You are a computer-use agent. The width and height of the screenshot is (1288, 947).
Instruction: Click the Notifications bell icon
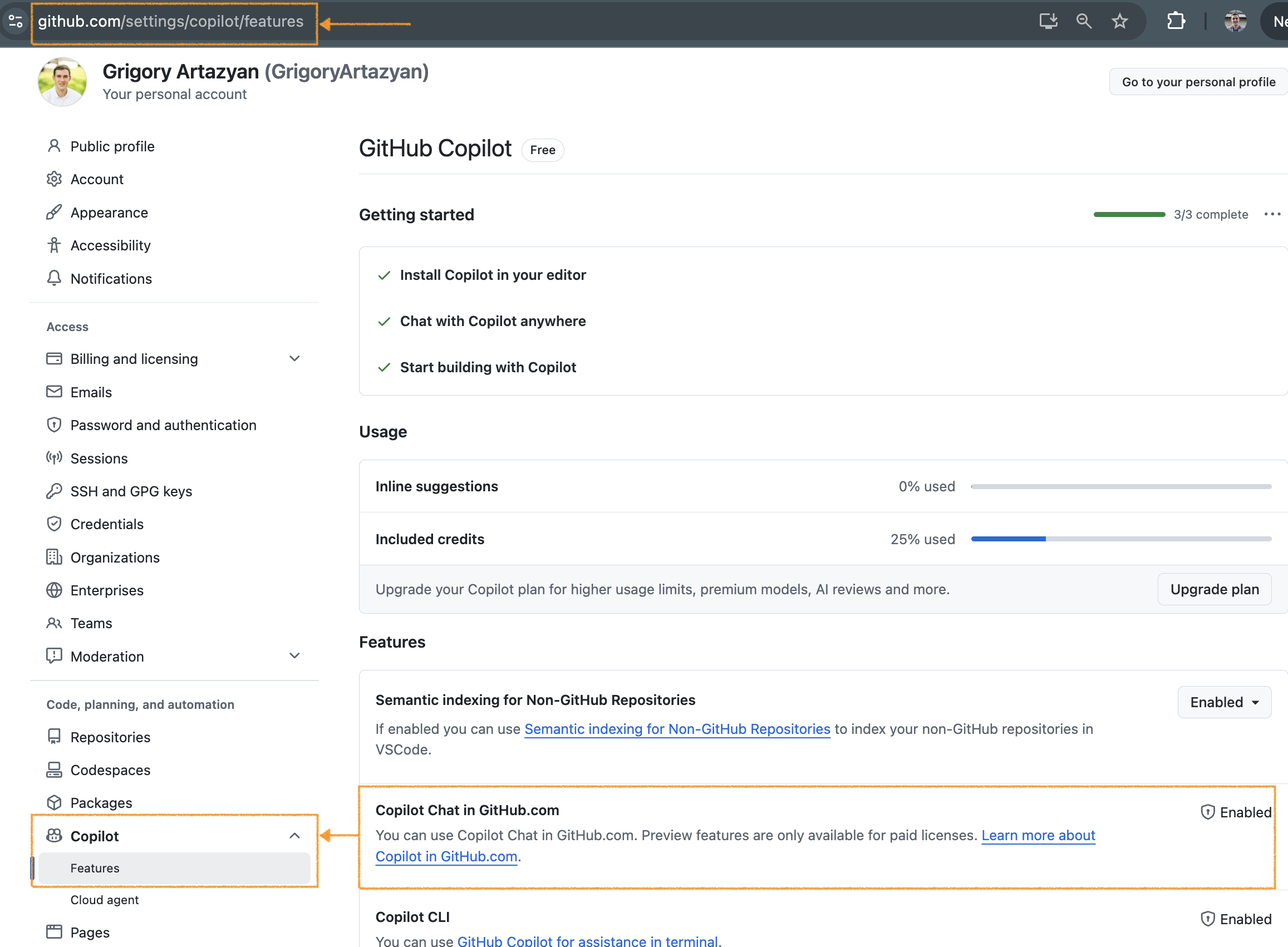[x=54, y=279]
